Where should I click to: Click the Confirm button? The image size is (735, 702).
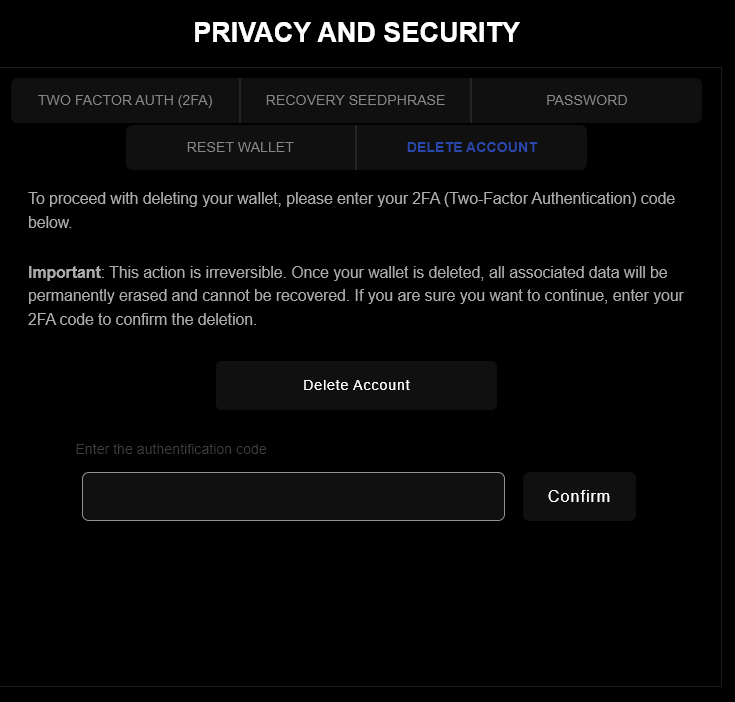pos(579,496)
